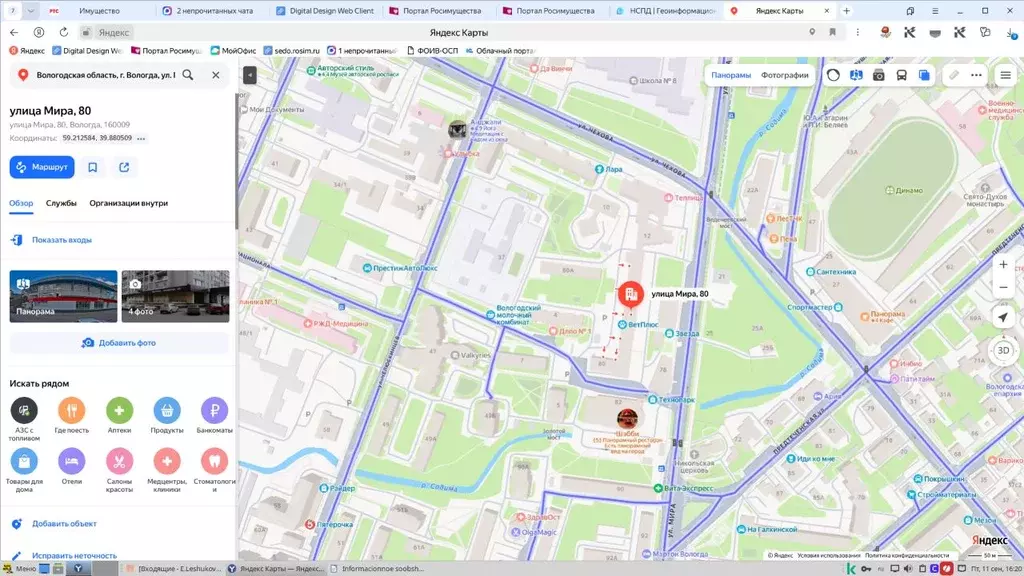Screen dimensions: 1024x576
Task: Toggle the traffic layer circle icon
Action: coord(833,75)
